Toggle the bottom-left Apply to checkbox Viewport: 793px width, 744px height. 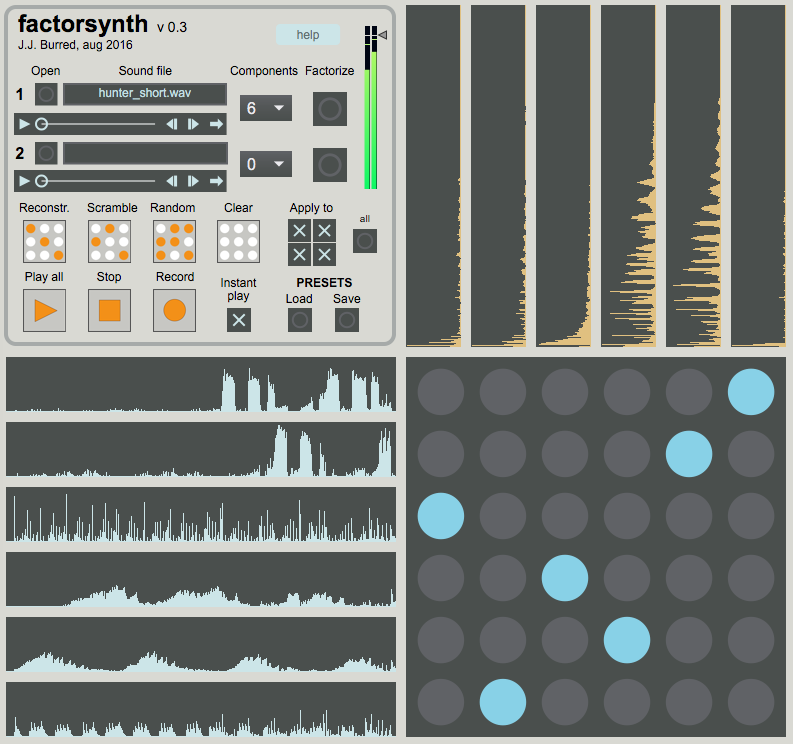(299, 254)
